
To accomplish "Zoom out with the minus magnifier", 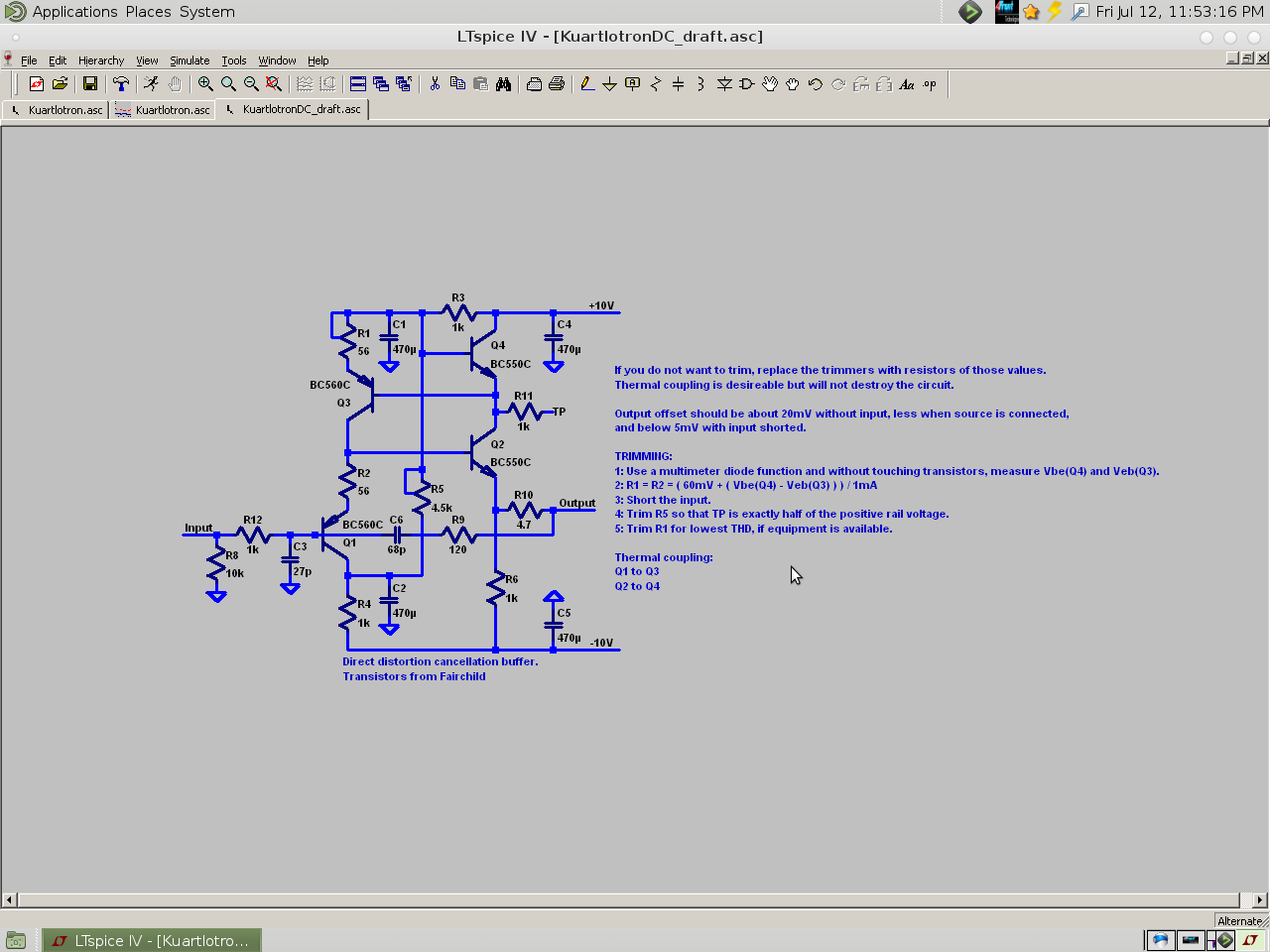I will (x=251, y=84).
